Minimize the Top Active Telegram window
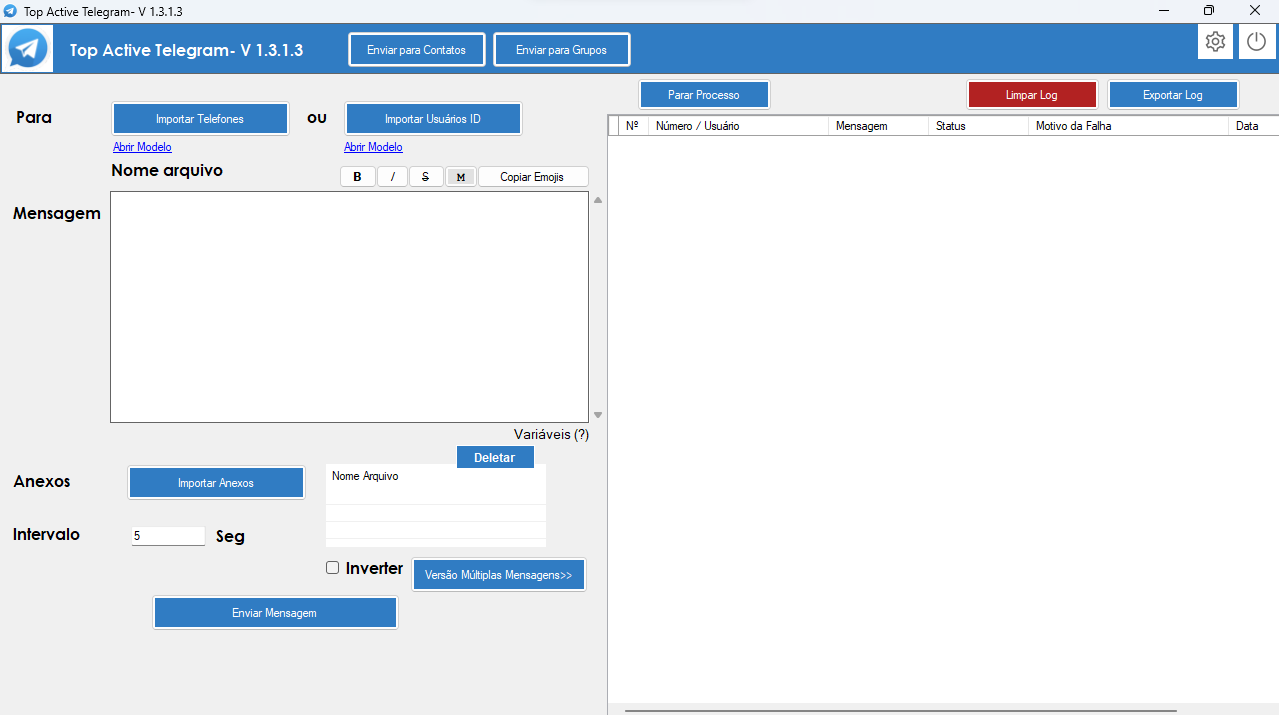This screenshot has width=1279, height=715. [x=1164, y=11]
